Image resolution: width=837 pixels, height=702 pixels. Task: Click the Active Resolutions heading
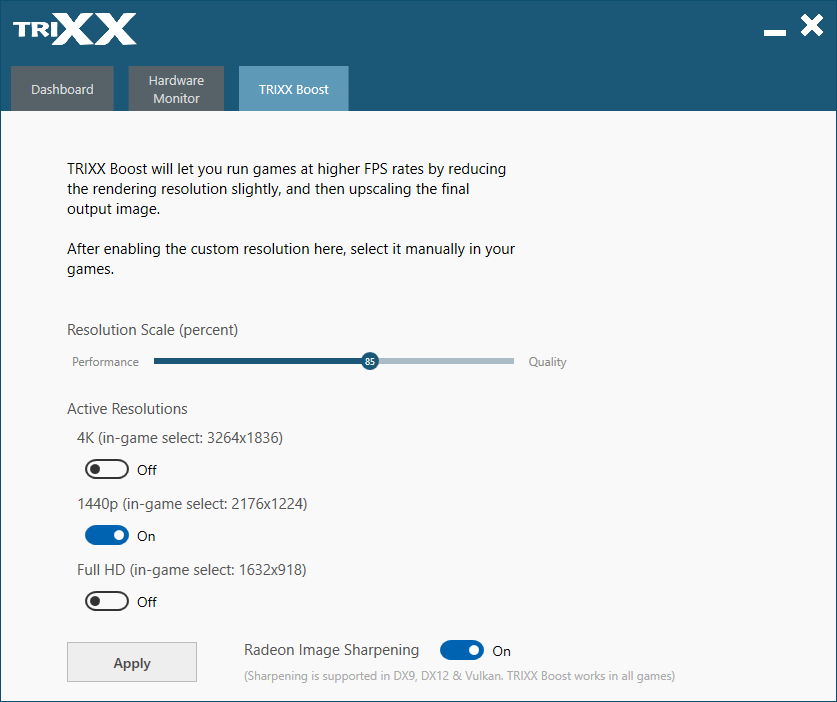pos(127,409)
